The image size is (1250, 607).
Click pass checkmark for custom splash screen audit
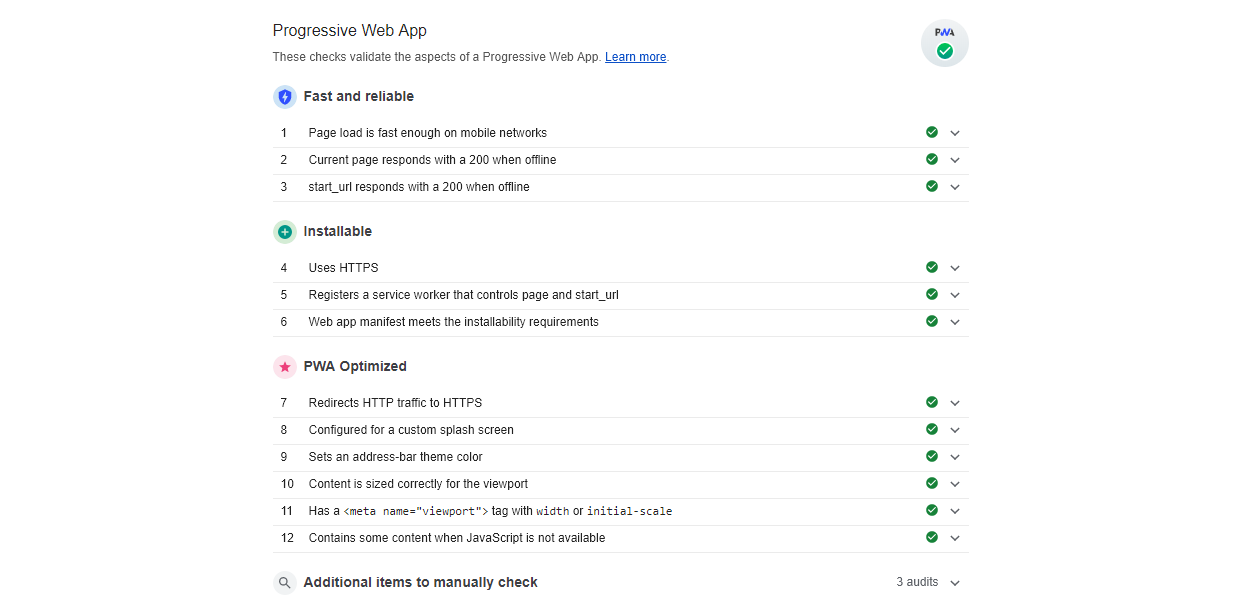932,429
